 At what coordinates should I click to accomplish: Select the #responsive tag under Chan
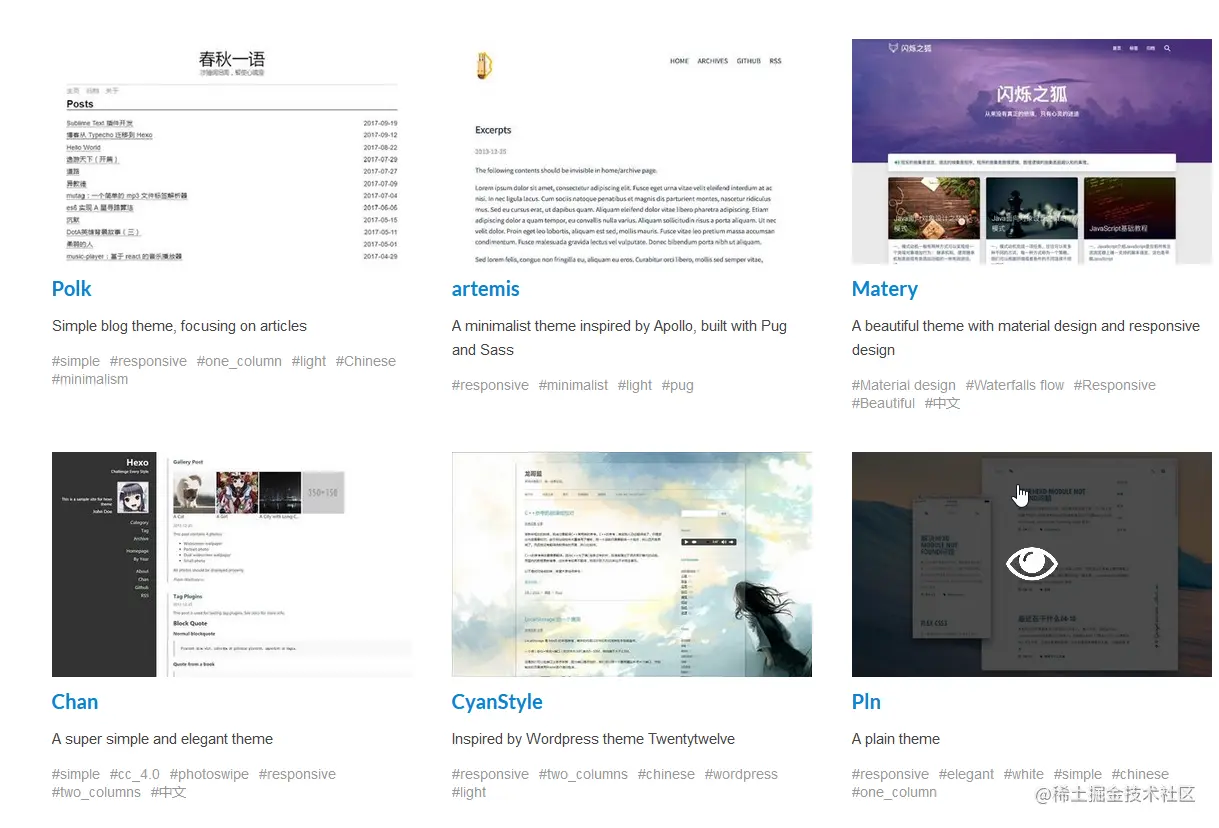(297, 774)
